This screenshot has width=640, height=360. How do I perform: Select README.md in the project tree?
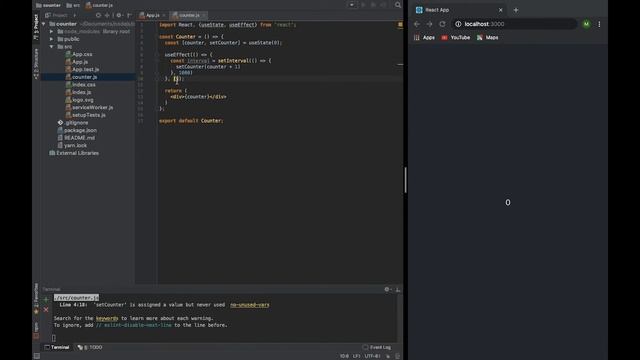click(76, 138)
